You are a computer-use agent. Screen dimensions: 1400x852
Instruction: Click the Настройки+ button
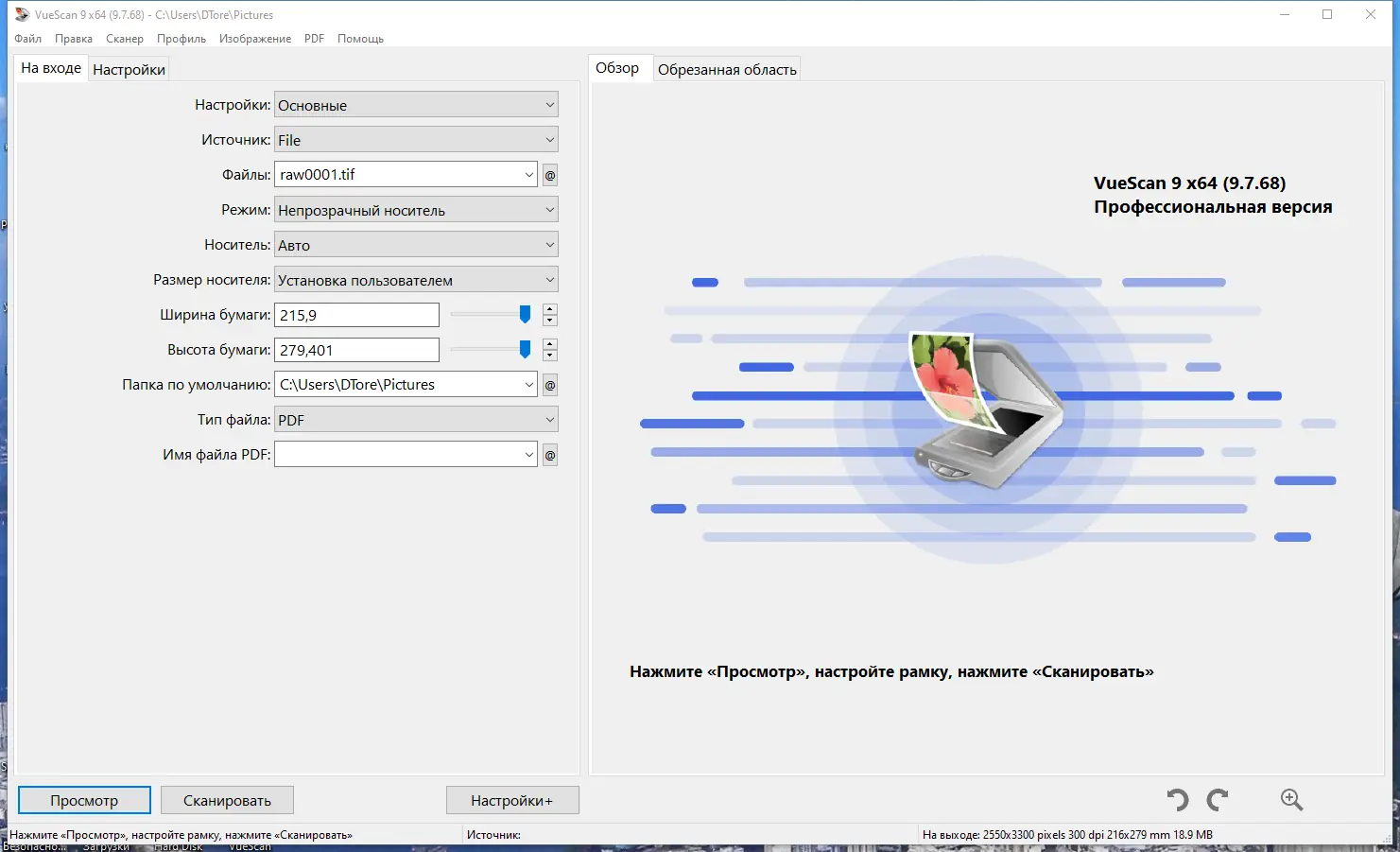coord(512,799)
